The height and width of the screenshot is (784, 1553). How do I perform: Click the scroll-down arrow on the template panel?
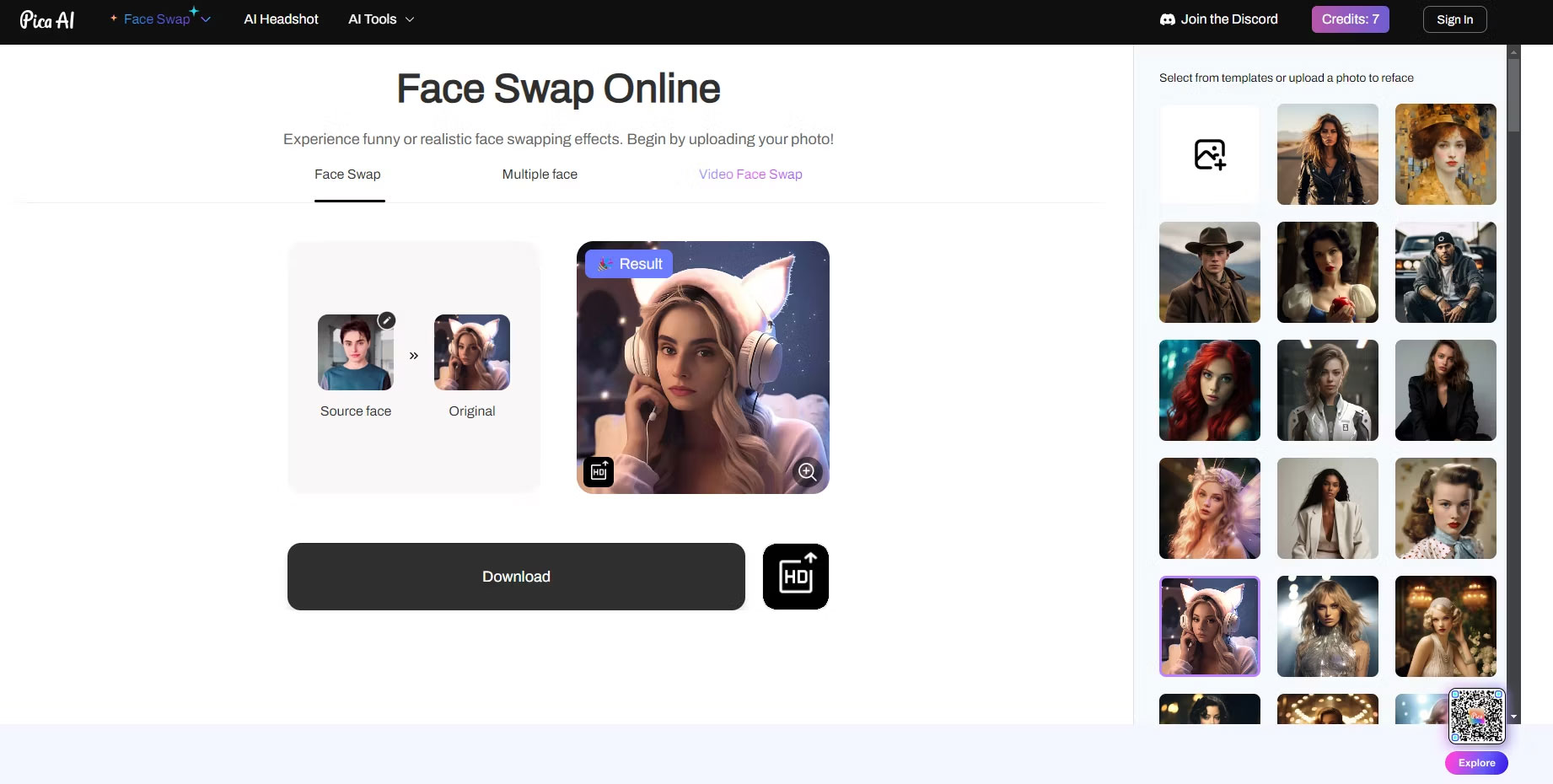pos(1513,718)
